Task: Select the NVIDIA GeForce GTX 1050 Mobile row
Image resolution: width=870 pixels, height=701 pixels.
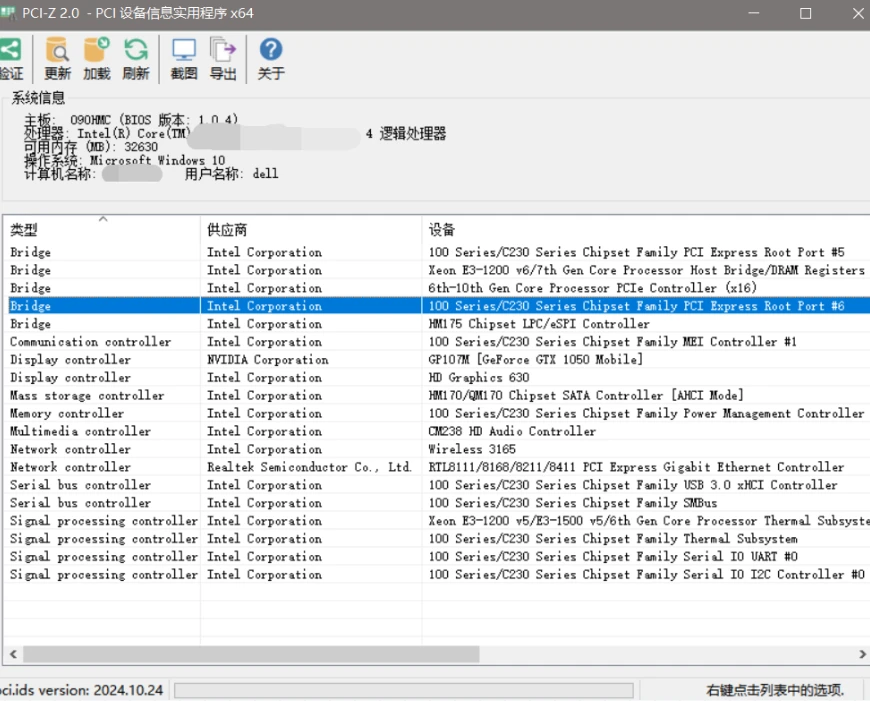Action: [x=535, y=360]
